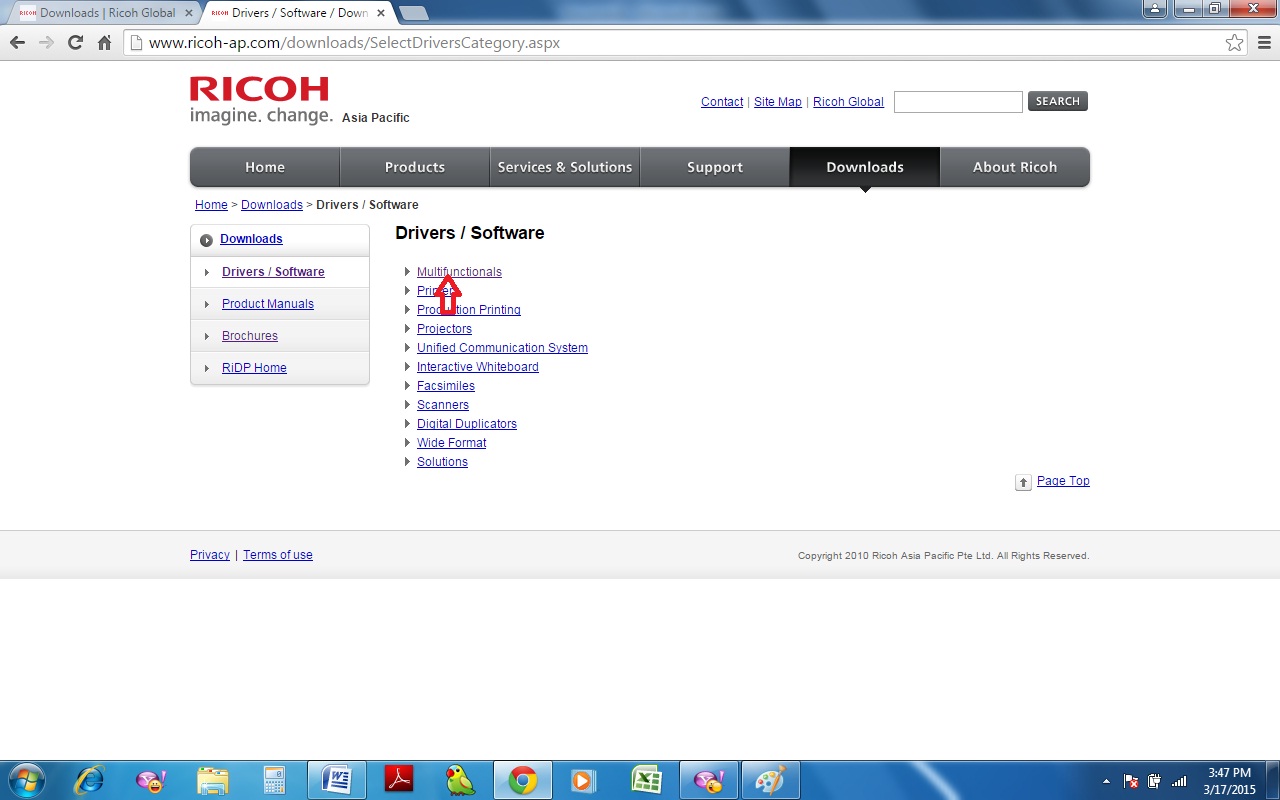Click the Chrome user profile icon

click(1155, 8)
